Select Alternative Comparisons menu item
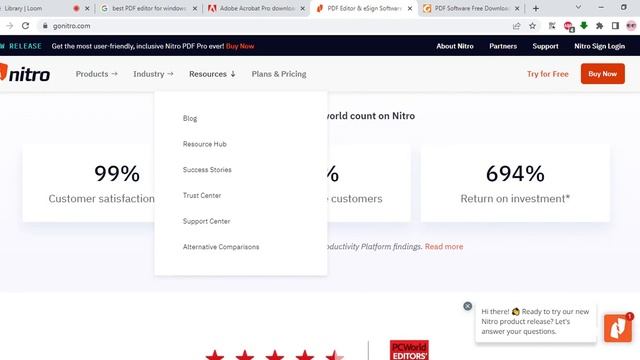 click(x=221, y=247)
